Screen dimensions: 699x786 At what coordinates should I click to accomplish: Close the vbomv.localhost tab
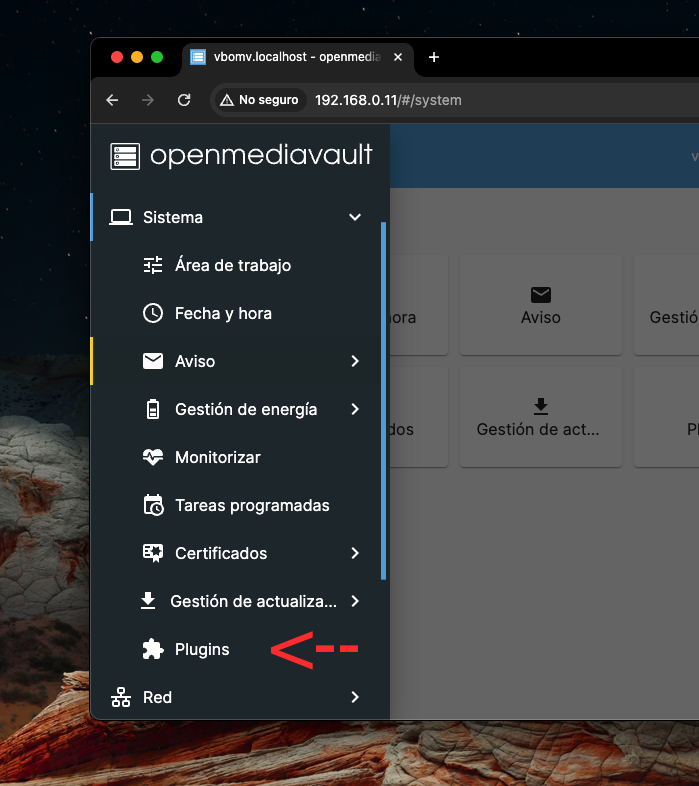398,57
